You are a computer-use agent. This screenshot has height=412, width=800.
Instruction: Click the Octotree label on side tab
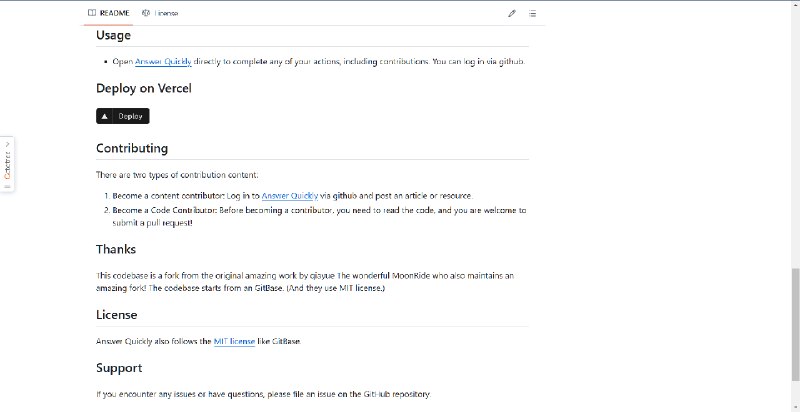coord(7,165)
